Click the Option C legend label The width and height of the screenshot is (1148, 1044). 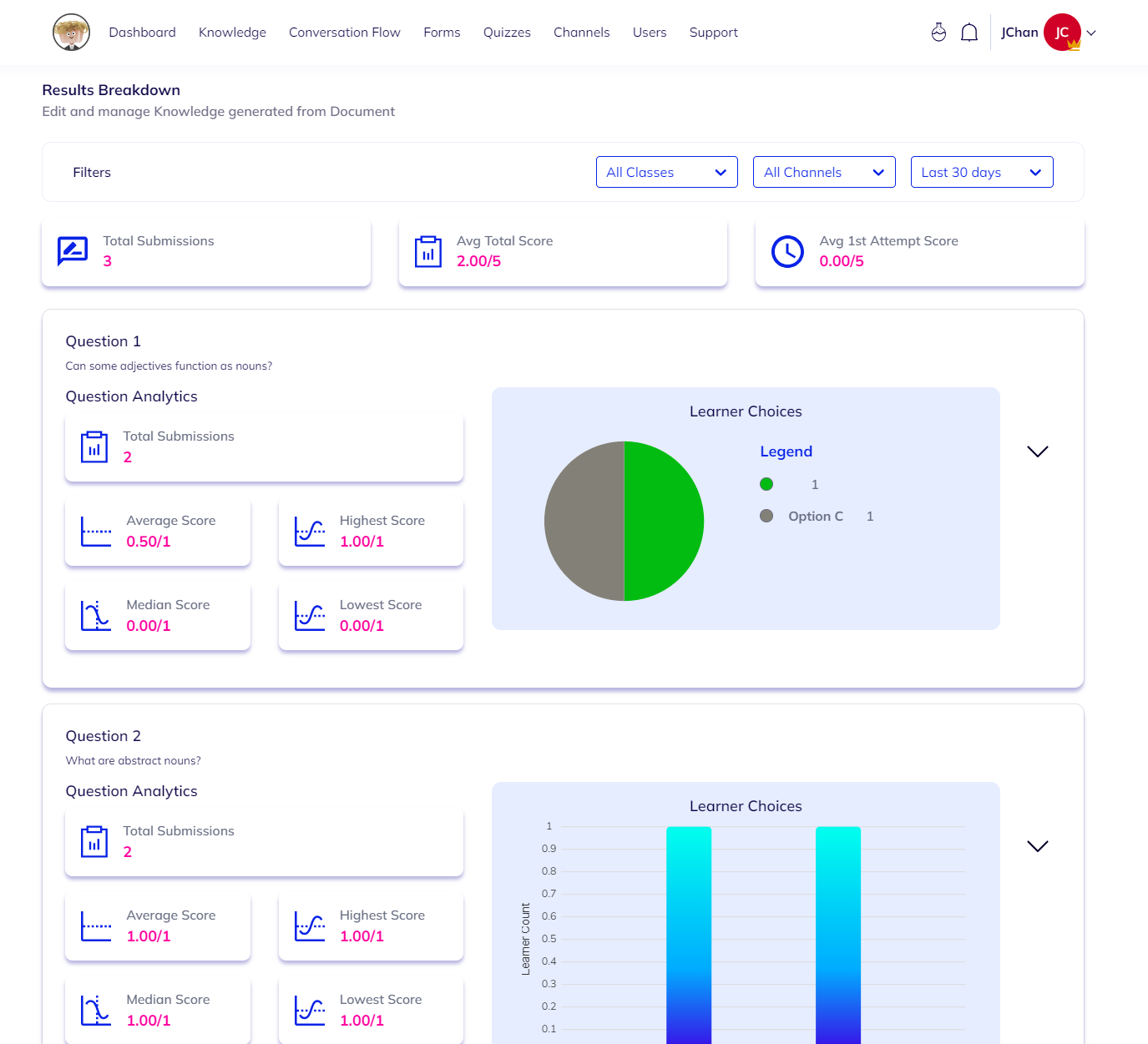coord(816,517)
